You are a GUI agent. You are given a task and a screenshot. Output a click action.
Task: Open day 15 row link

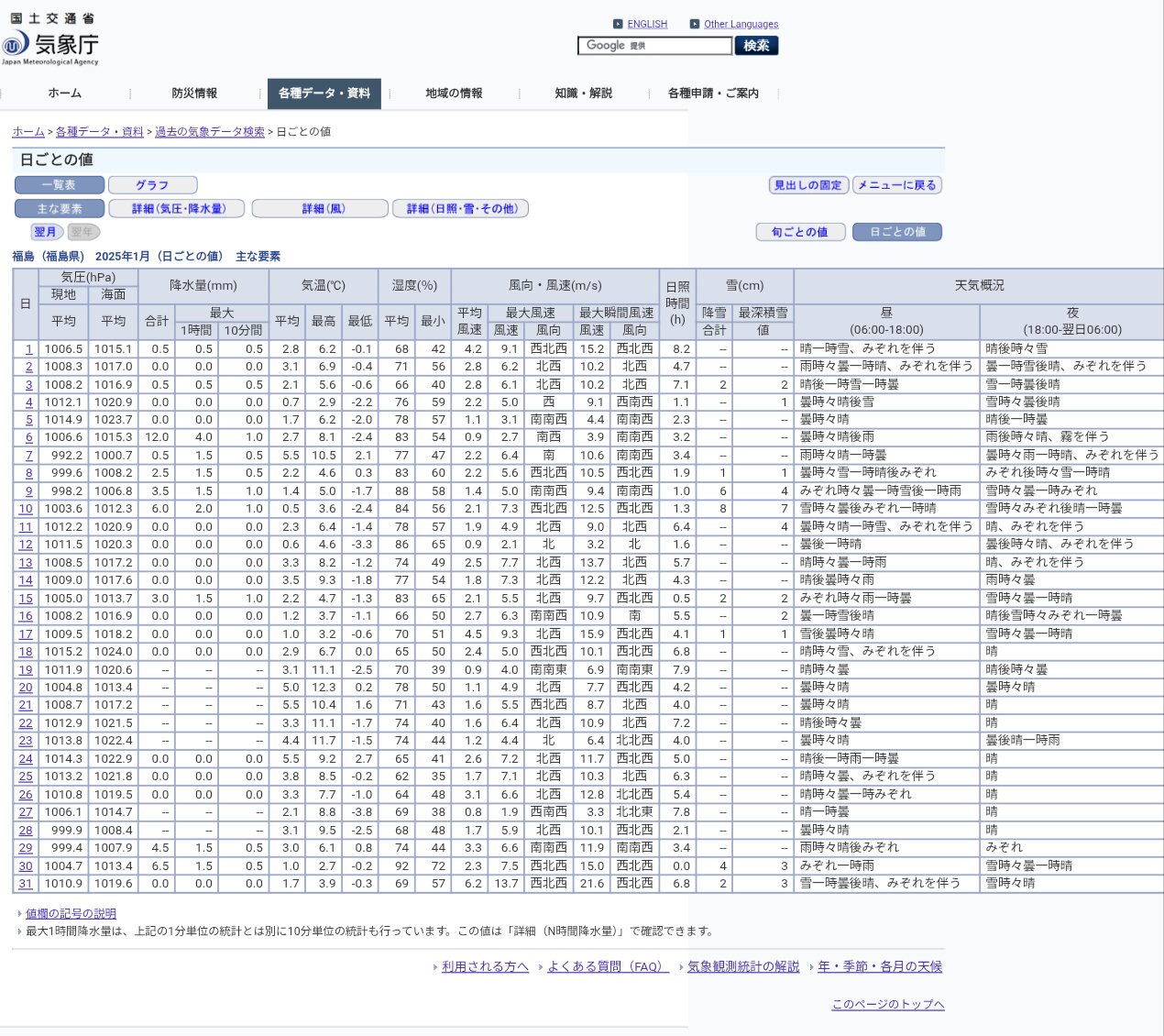point(26,599)
